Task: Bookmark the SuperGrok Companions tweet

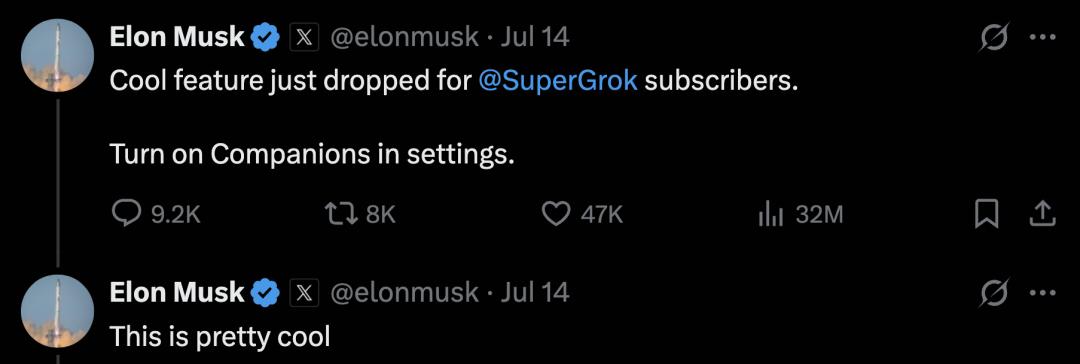Action: (x=986, y=214)
